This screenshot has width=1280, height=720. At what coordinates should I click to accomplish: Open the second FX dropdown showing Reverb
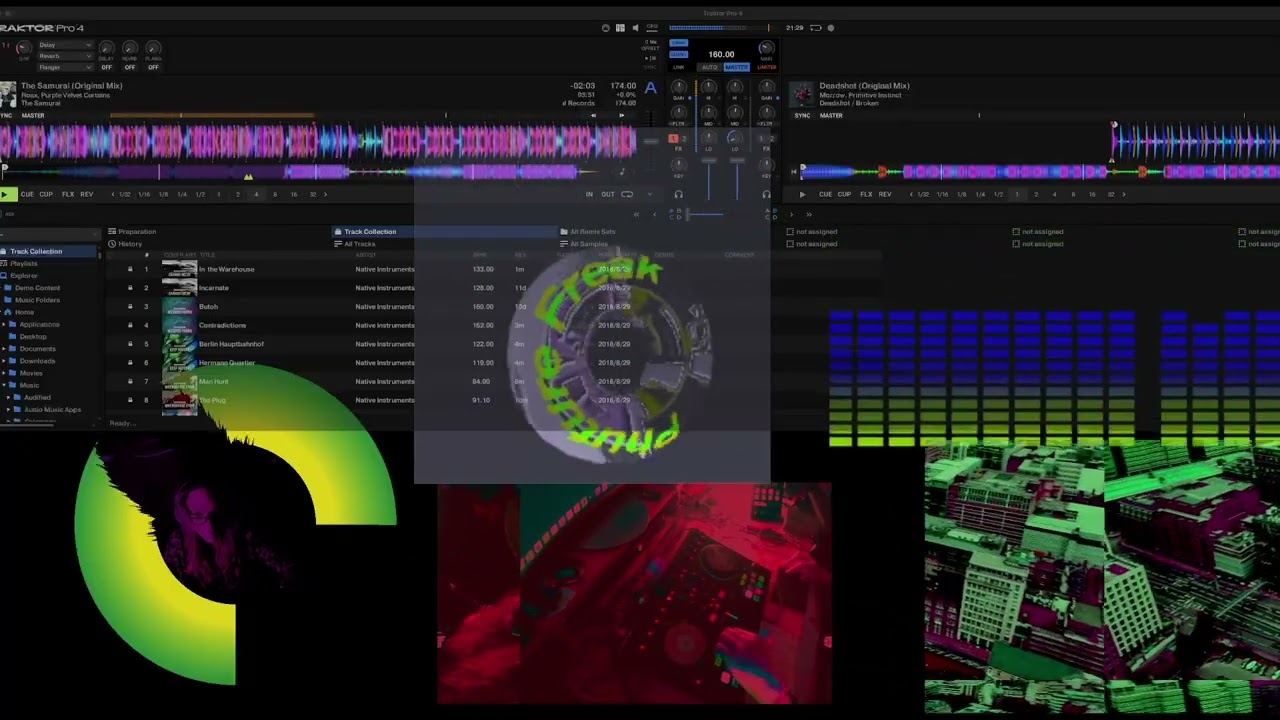65,57
